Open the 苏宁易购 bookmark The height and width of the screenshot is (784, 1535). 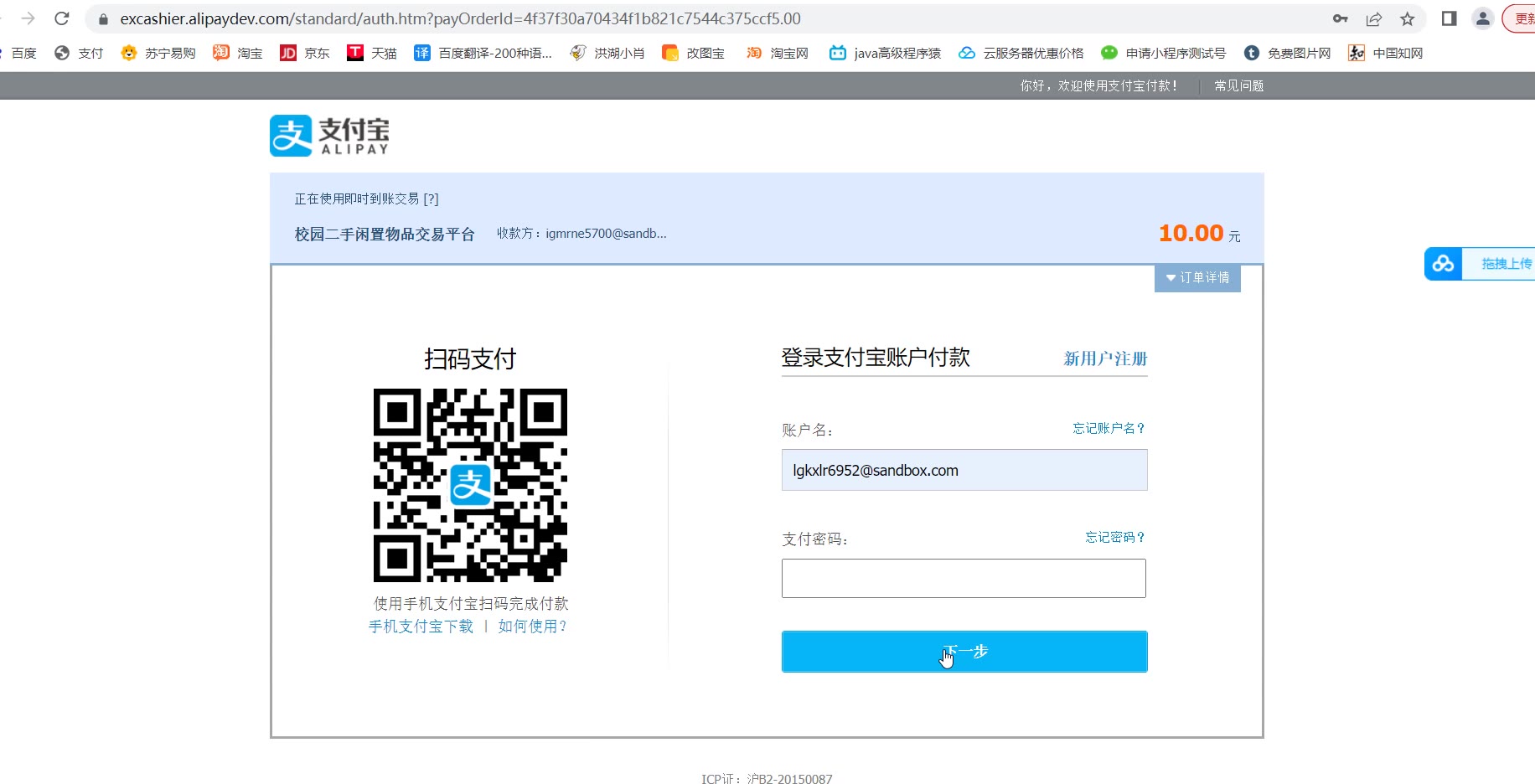[158, 53]
